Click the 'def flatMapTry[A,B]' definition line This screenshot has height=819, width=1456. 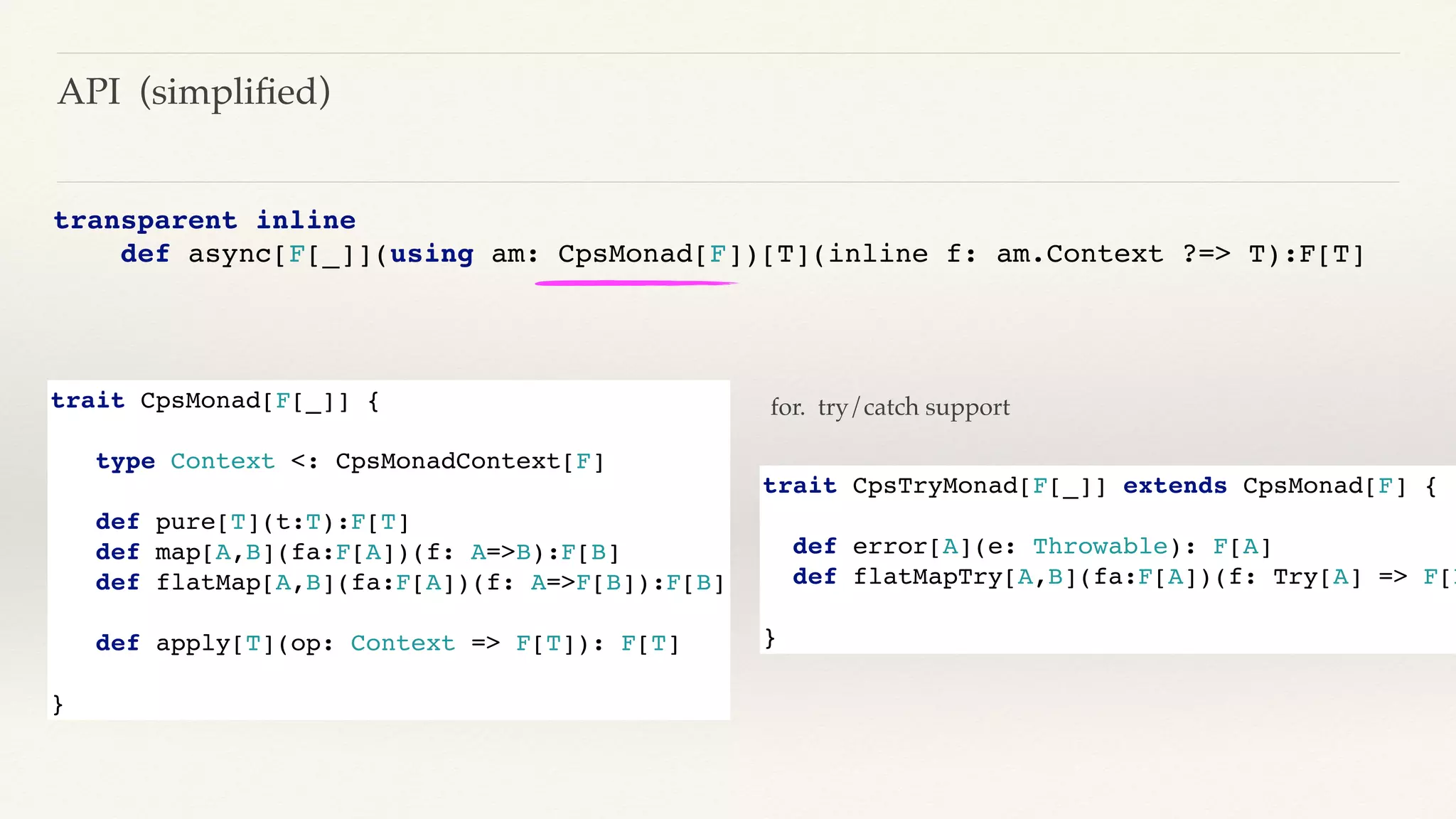pyautogui.click(x=1125, y=577)
